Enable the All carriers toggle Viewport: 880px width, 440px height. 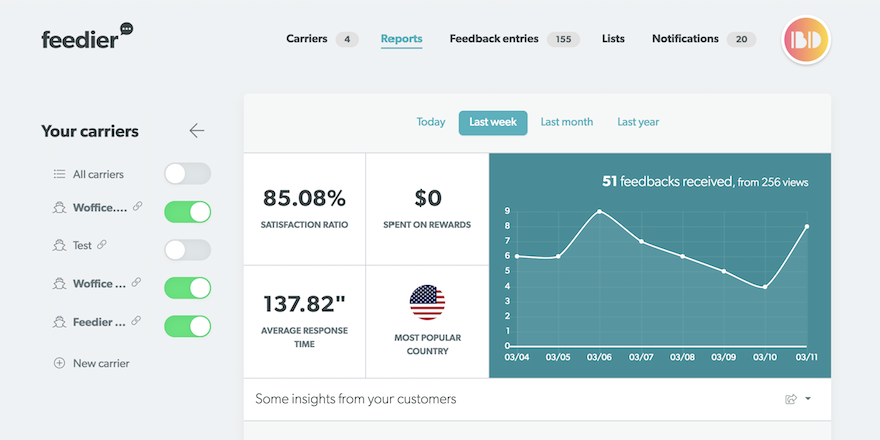(x=187, y=174)
